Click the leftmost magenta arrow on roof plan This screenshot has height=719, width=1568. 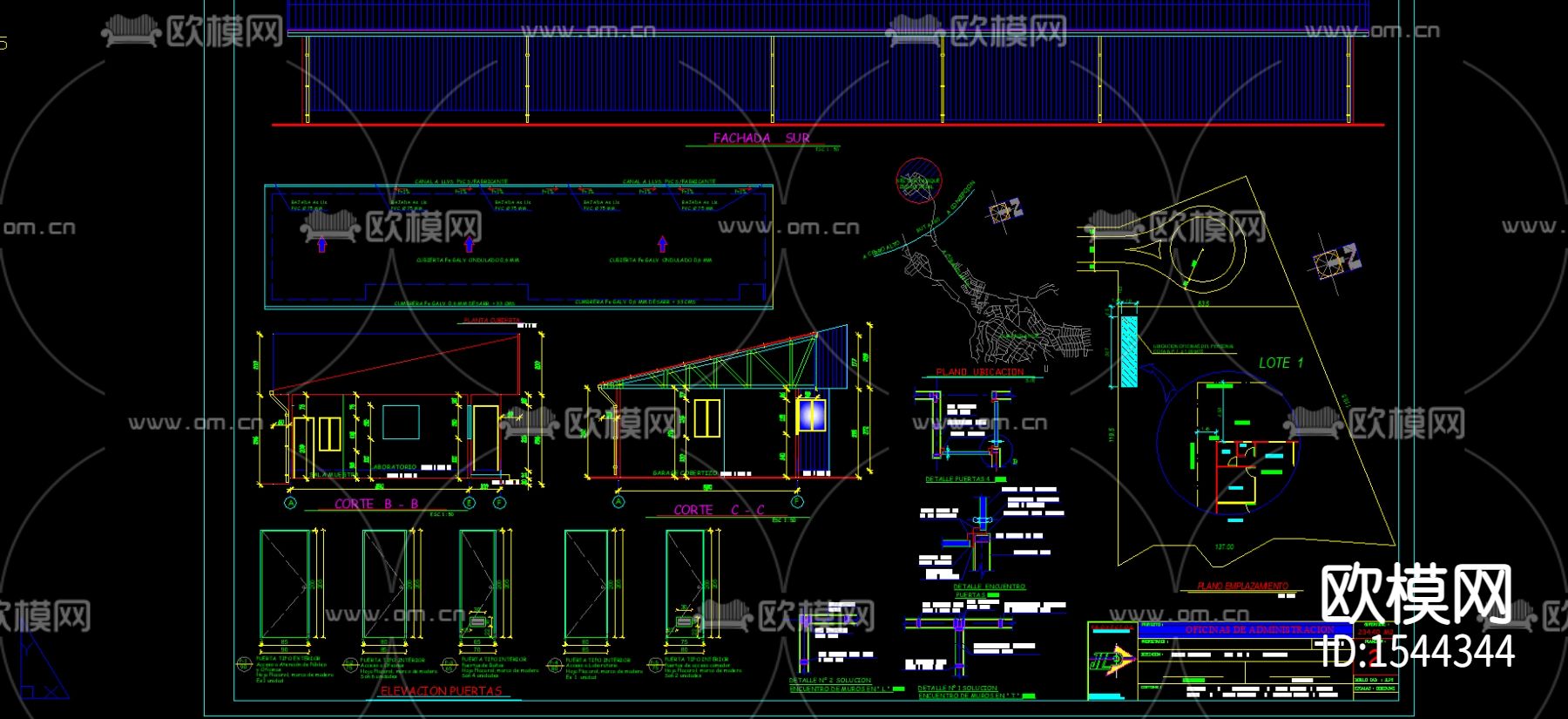(321, 244)
